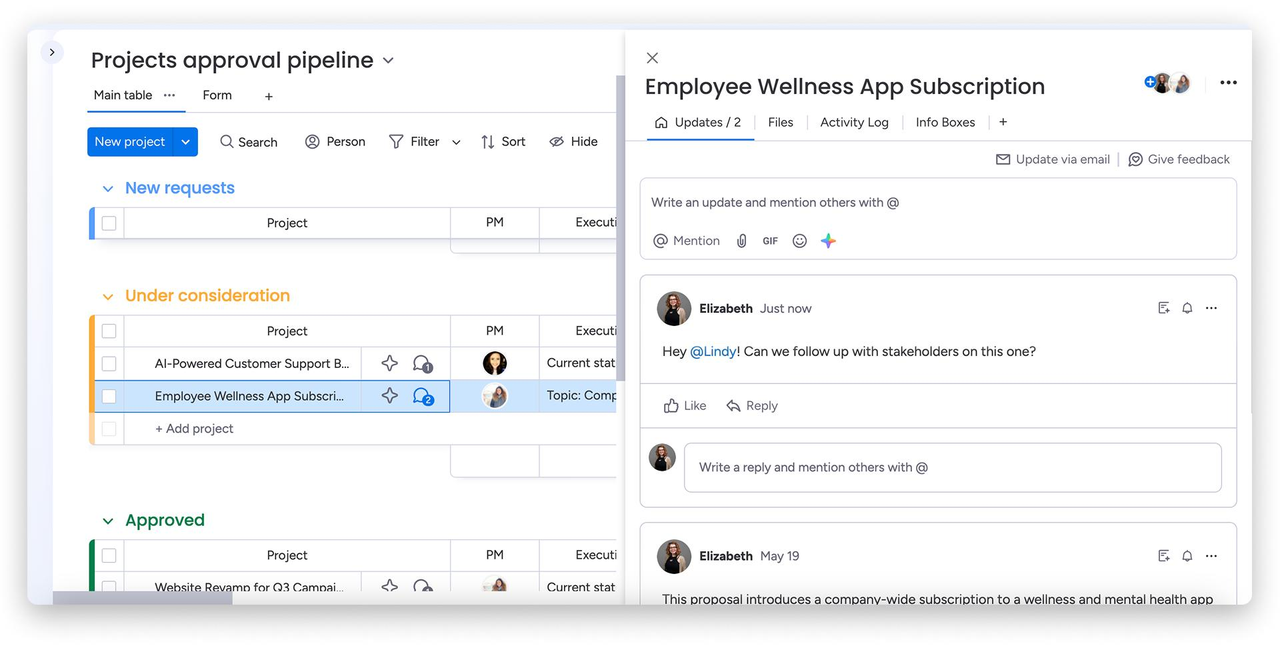Image resolution: width=1280 pixels, height=648 pixels.
Task: Switch to the Form view tab
Action: click(x=217, y=95)
